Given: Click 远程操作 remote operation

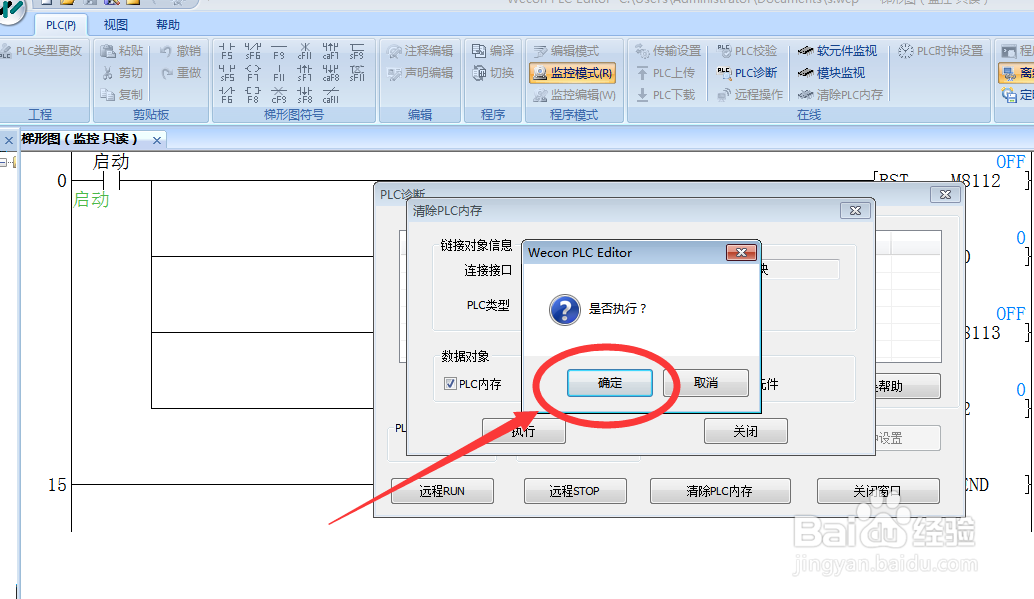Looking at the screenshot, I should [x=750, y=95].
